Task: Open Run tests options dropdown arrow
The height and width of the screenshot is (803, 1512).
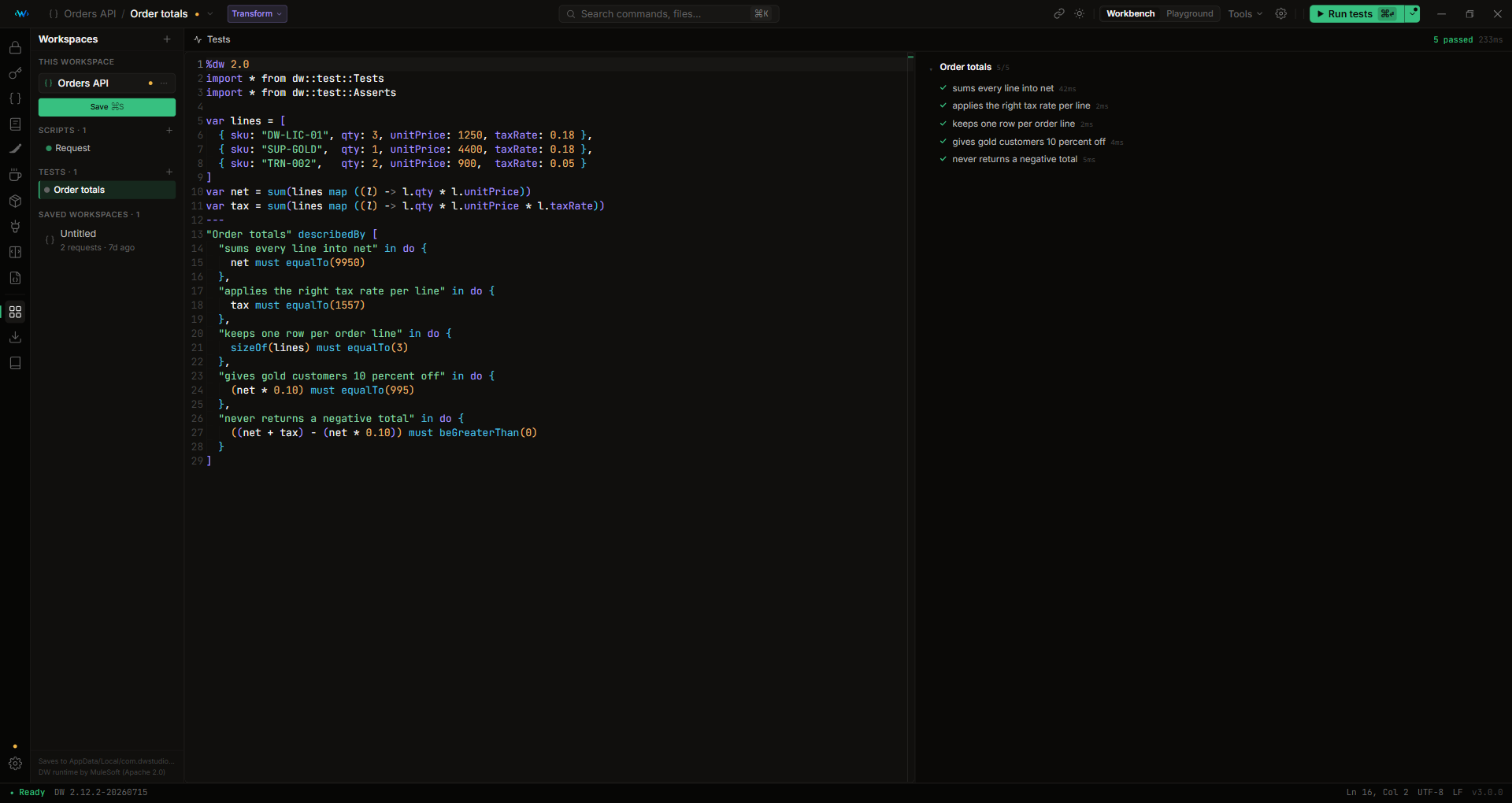Action: point(1413,13)
